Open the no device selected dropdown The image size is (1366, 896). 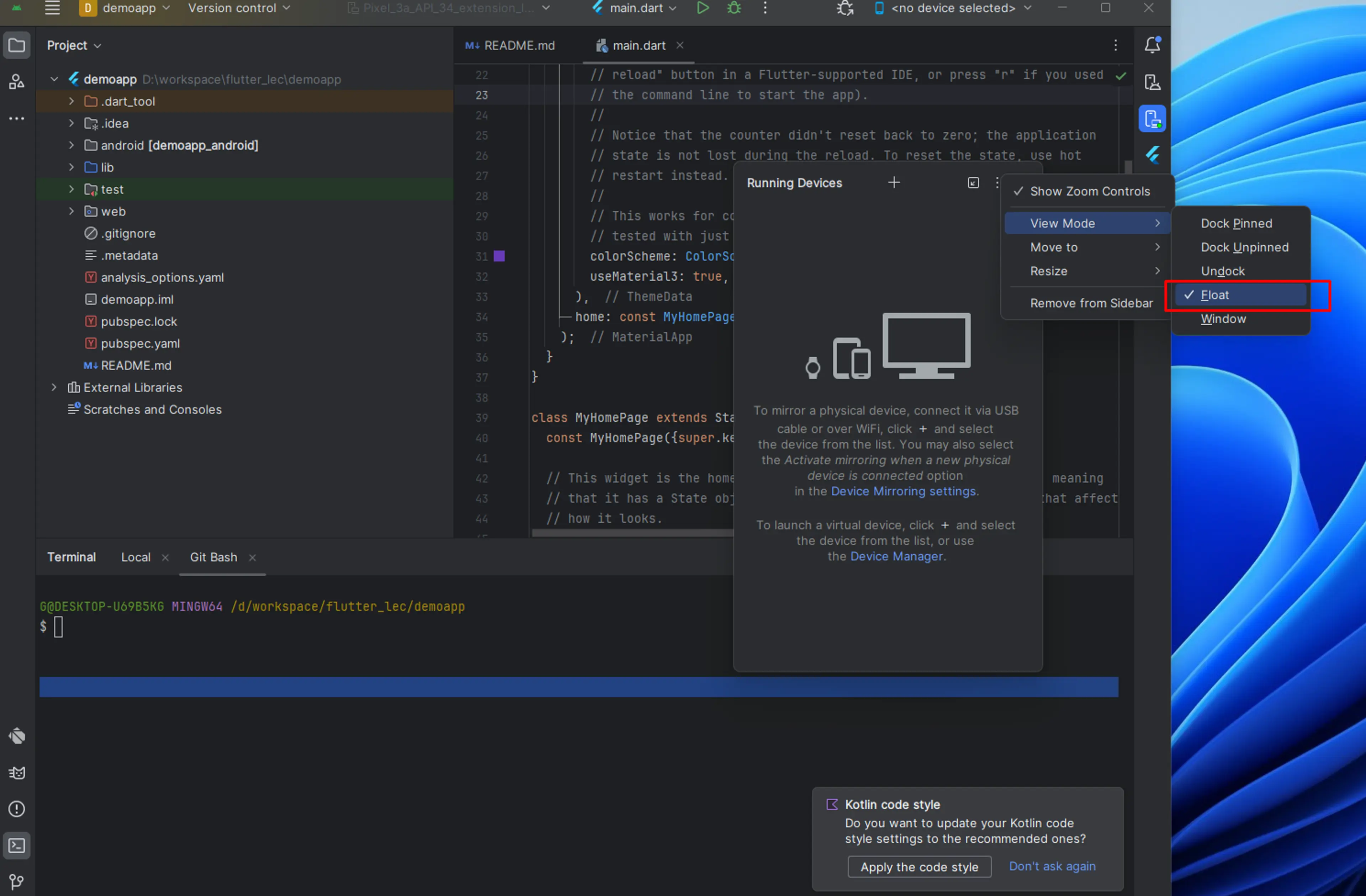click(953, 8)
